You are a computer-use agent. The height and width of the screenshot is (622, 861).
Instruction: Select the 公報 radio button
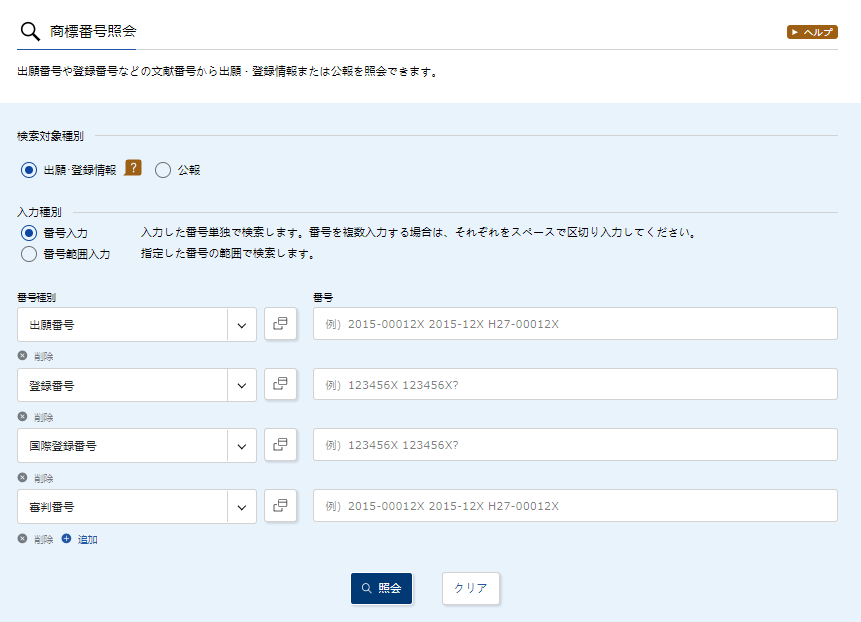pyautogui.click(x=163, y=169)
